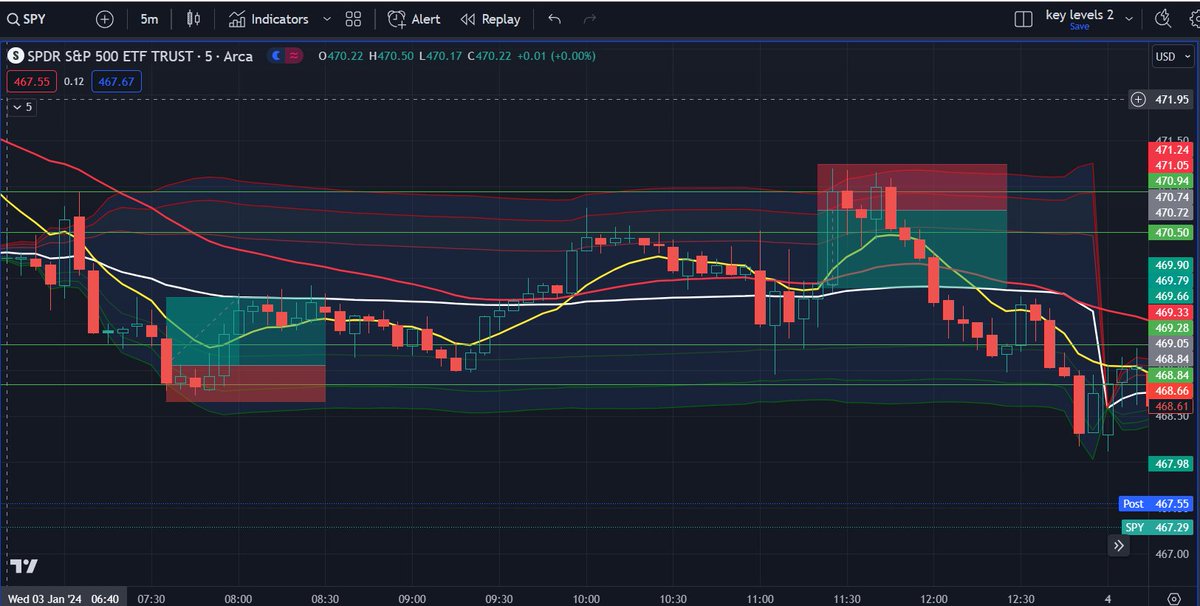Toggle the pink data status badge

tap(294, 56)
